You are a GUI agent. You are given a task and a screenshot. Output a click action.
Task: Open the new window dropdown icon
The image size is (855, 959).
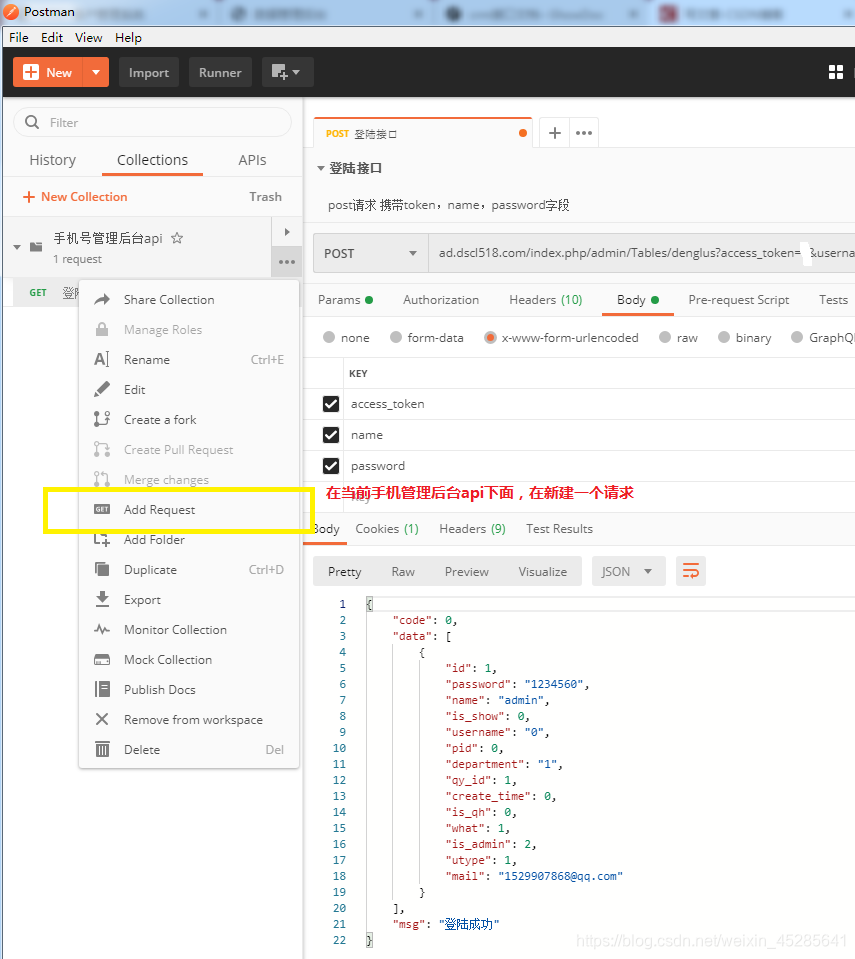click(287, 72)
